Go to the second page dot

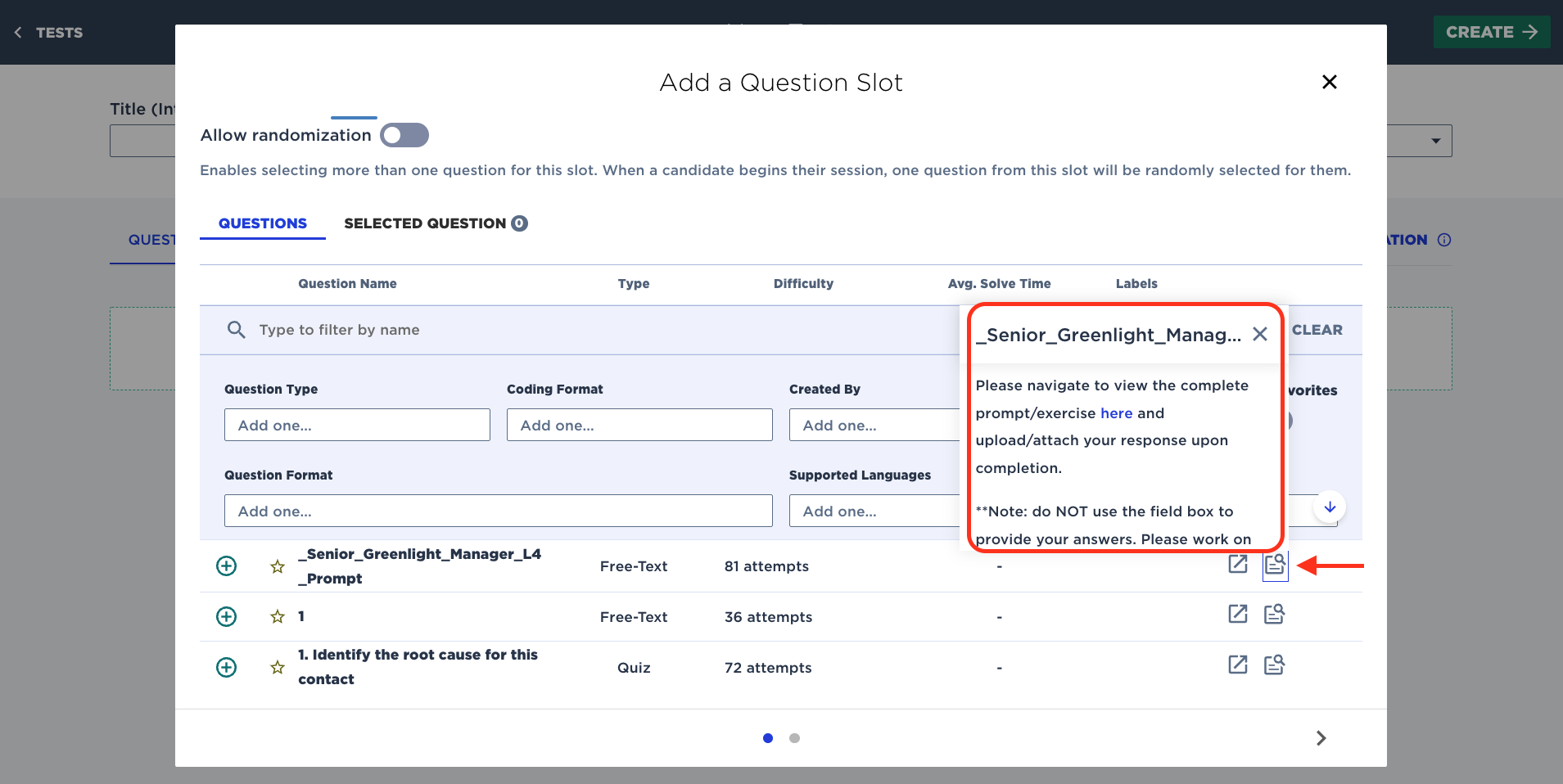pyautogui.click(x=794, y=738)
